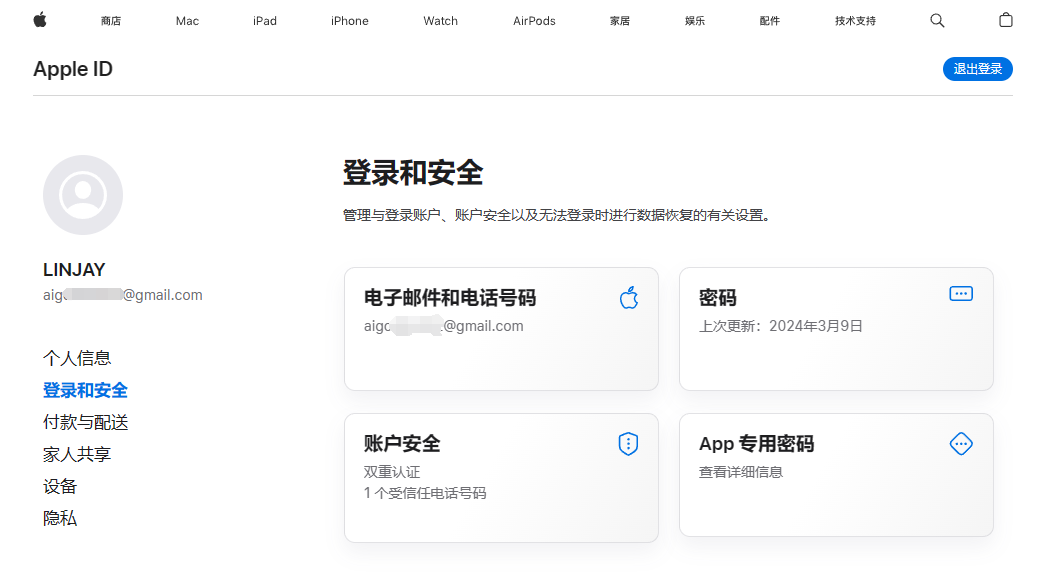Go to 个人信息 in the sidebar
The width and height of the screenshot is (1039, 572).
pyautogui.click(x=77, y=358)
